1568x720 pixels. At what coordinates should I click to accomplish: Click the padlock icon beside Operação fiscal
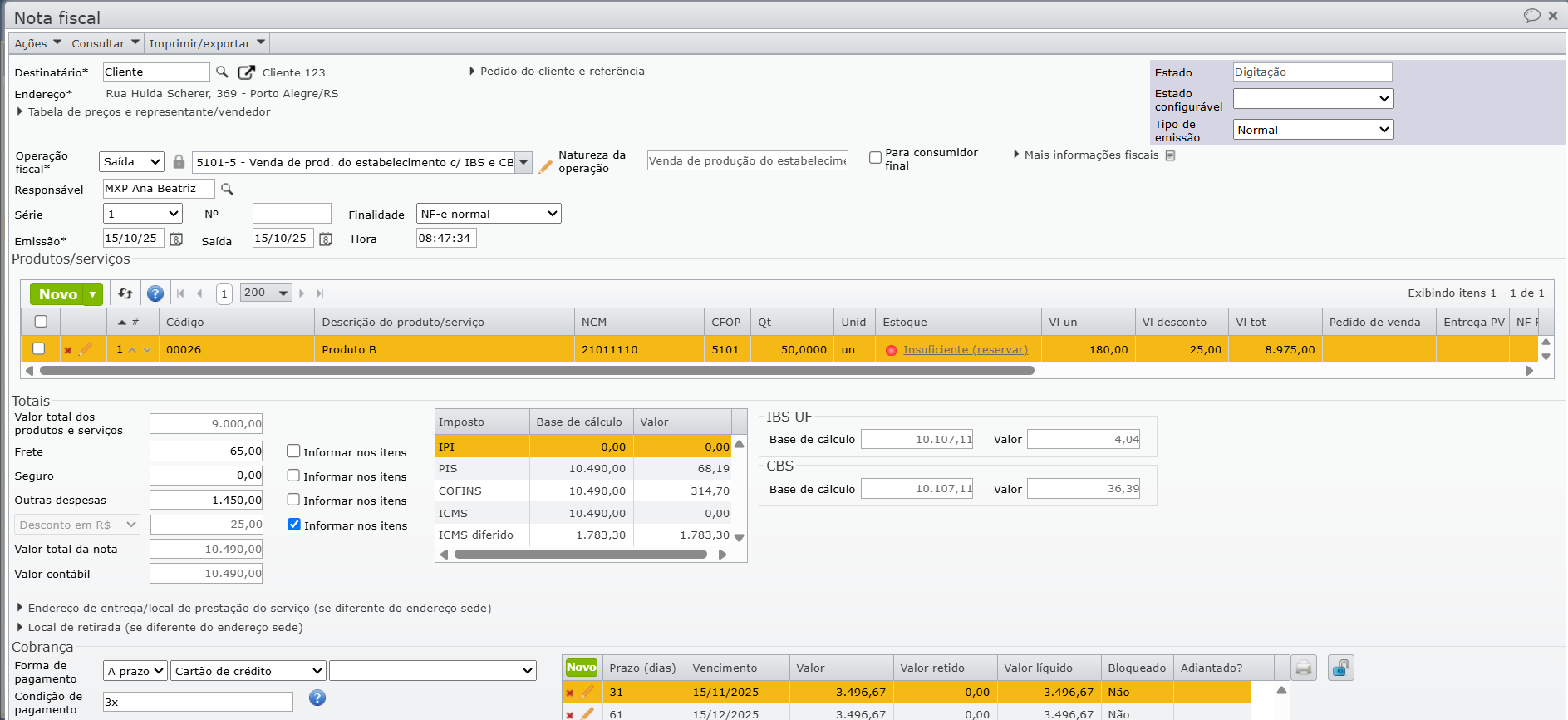pos(179,162)
